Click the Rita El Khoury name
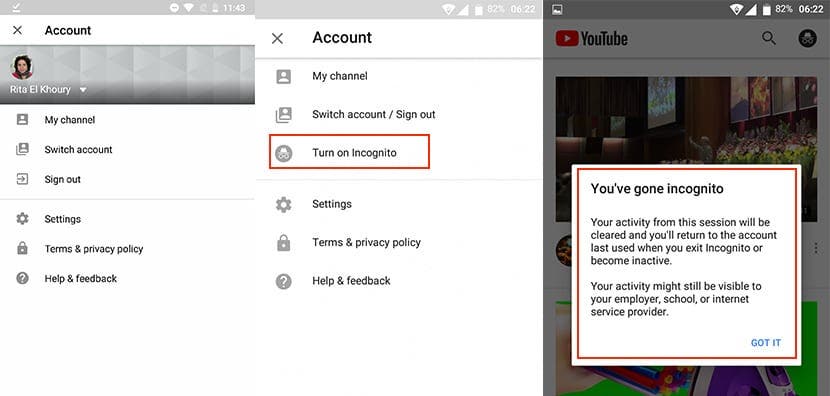This screenshot has width=830, height=396. 40,89
